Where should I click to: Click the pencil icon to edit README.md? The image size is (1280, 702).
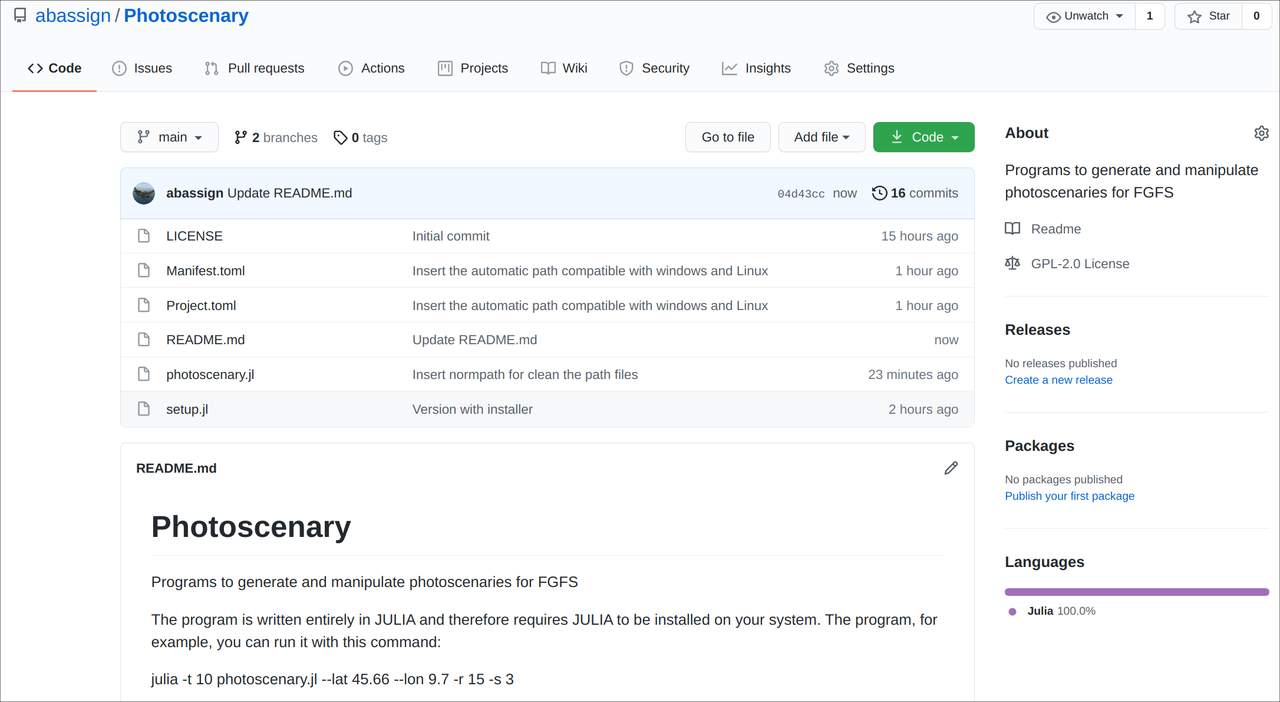(951, 468)
